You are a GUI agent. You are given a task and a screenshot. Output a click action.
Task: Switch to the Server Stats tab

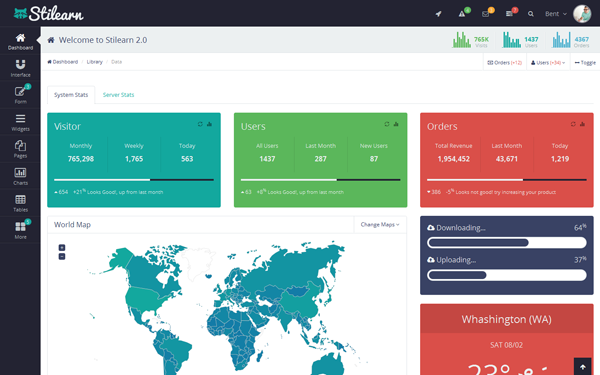118,95
